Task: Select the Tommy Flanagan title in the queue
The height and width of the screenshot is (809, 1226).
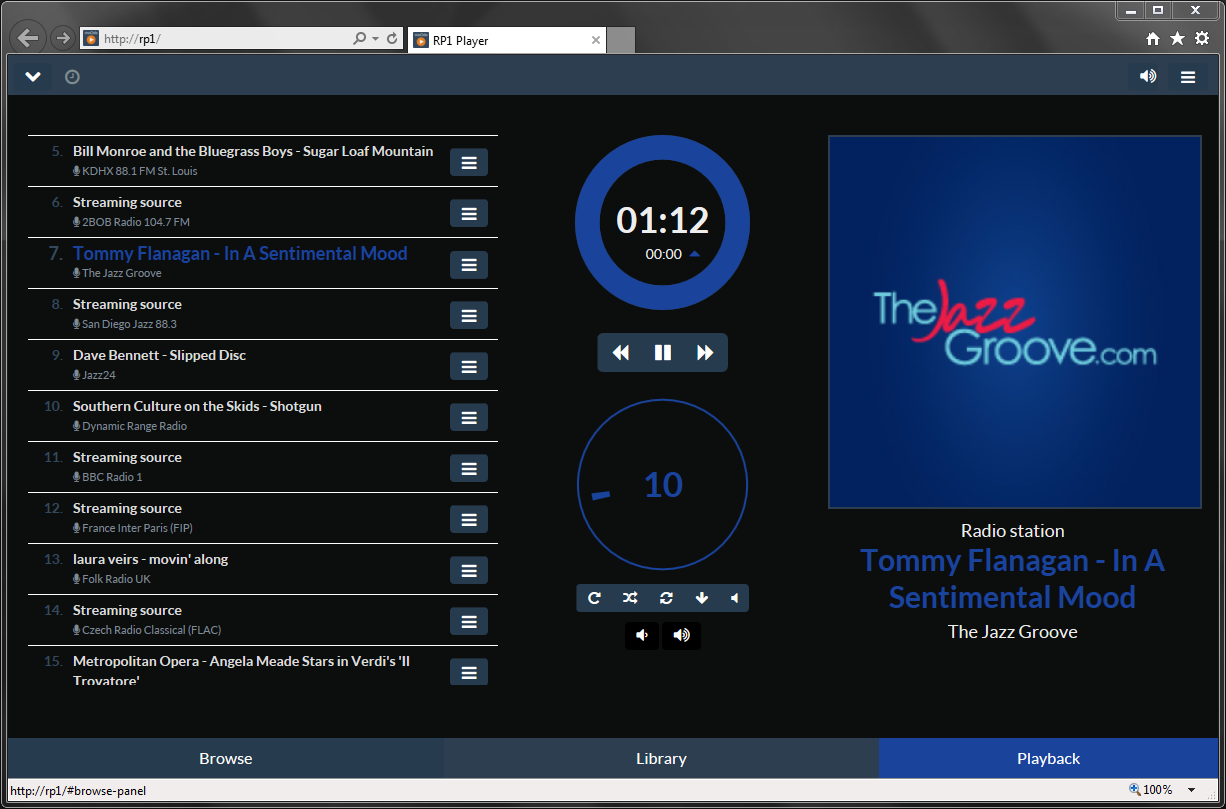Action: (x=240, y=253)
